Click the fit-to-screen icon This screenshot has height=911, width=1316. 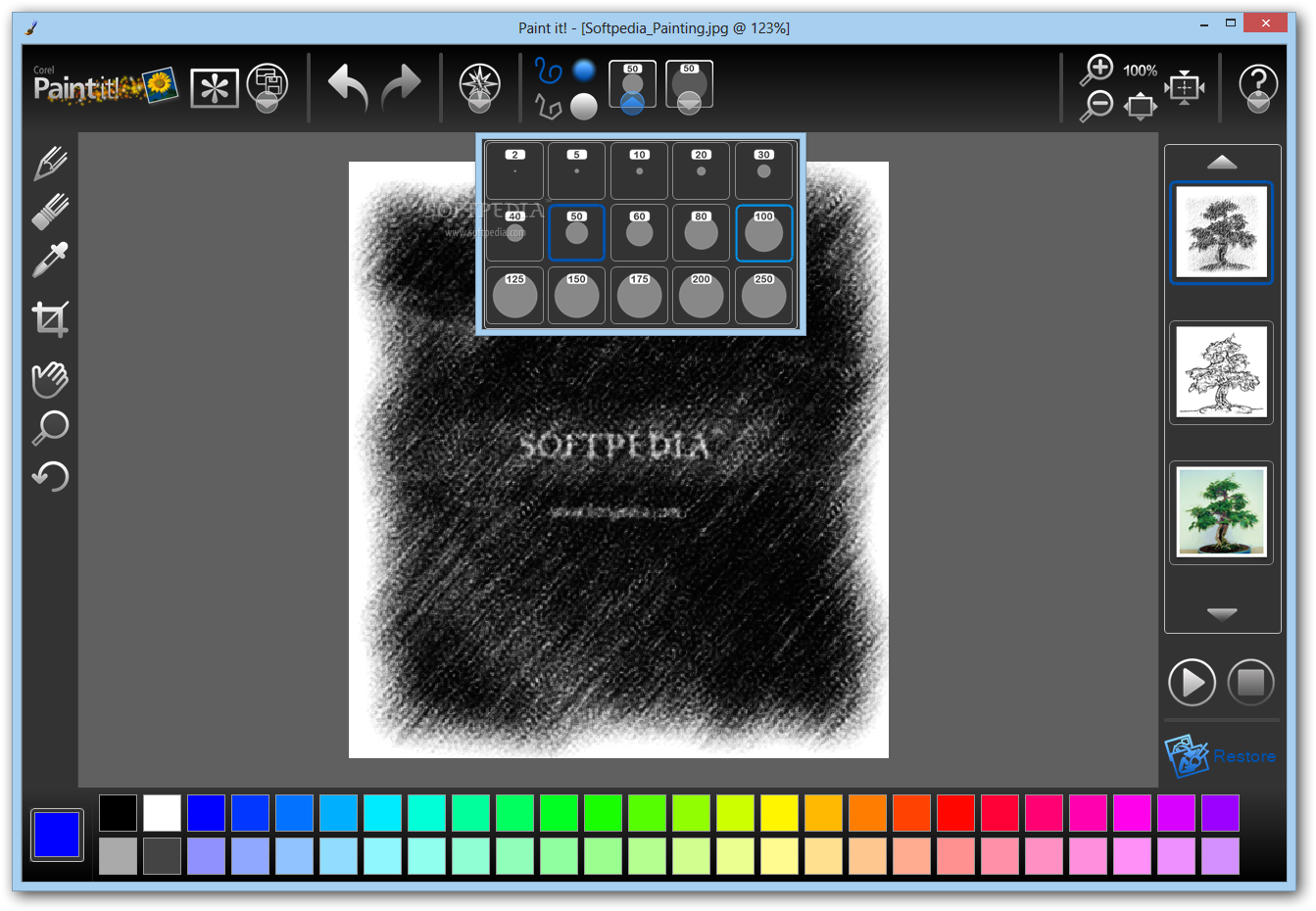(1140, 106)
